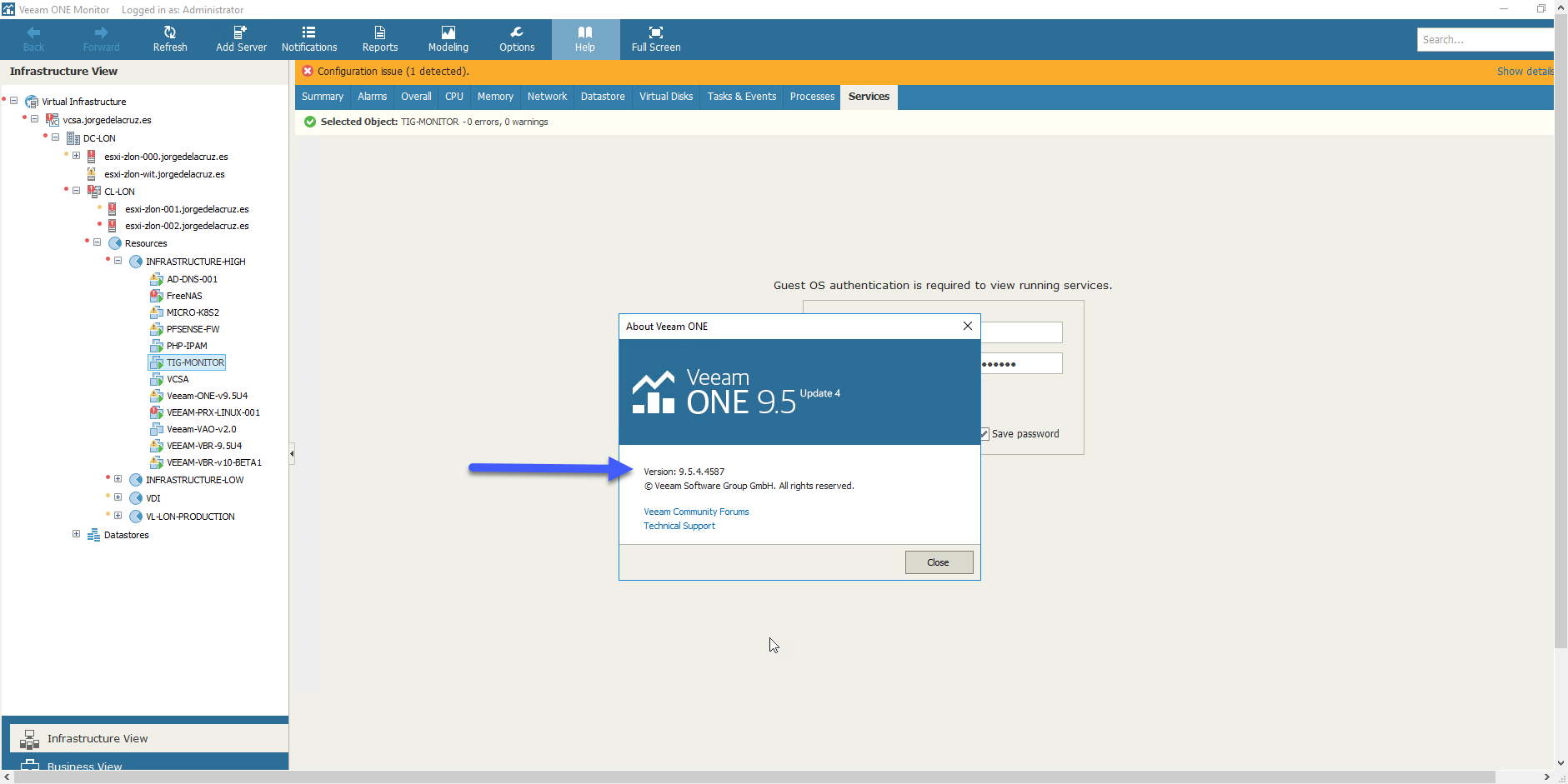The height and width of the screenshot is (784, 1568).
Task: Expand the VL-LON-PRODUCTION pool
Action: (x=118, y=516)
